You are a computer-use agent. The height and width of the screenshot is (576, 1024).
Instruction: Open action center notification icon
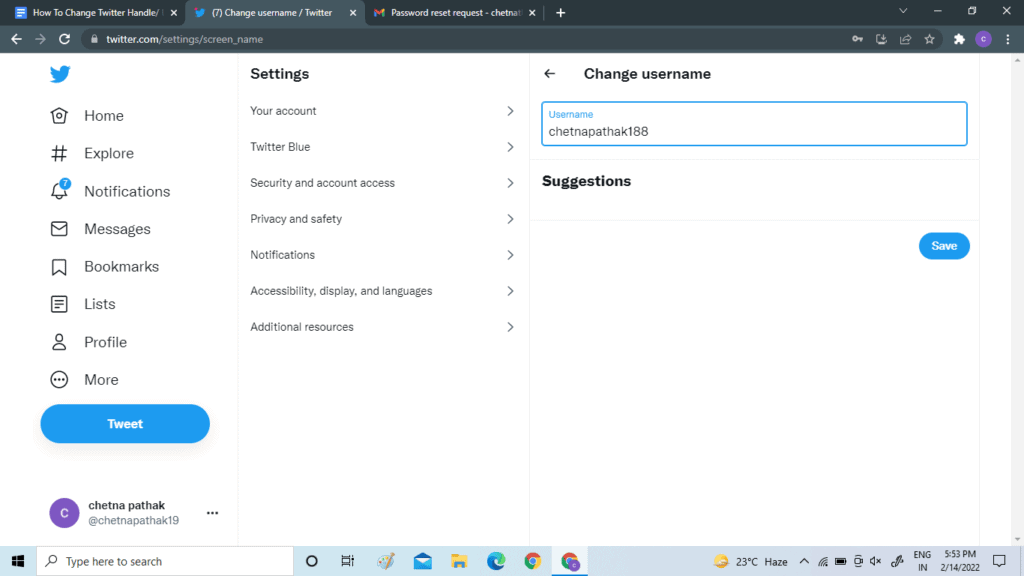[x=999, y=561]
